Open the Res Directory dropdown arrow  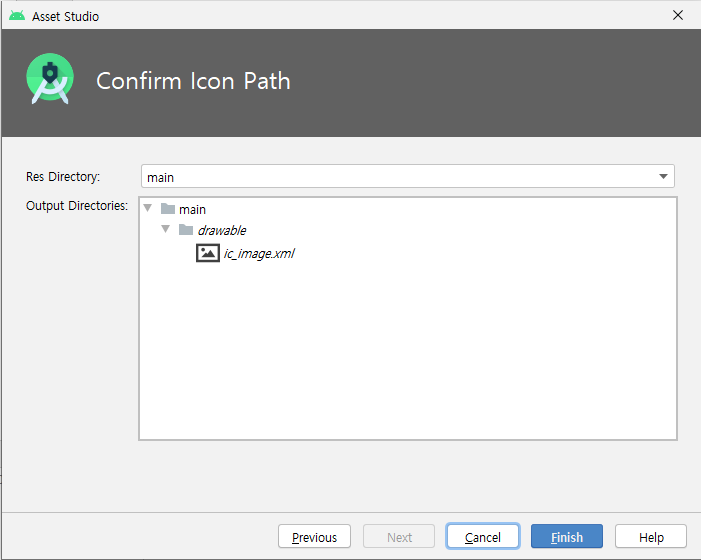pos(663,177)
